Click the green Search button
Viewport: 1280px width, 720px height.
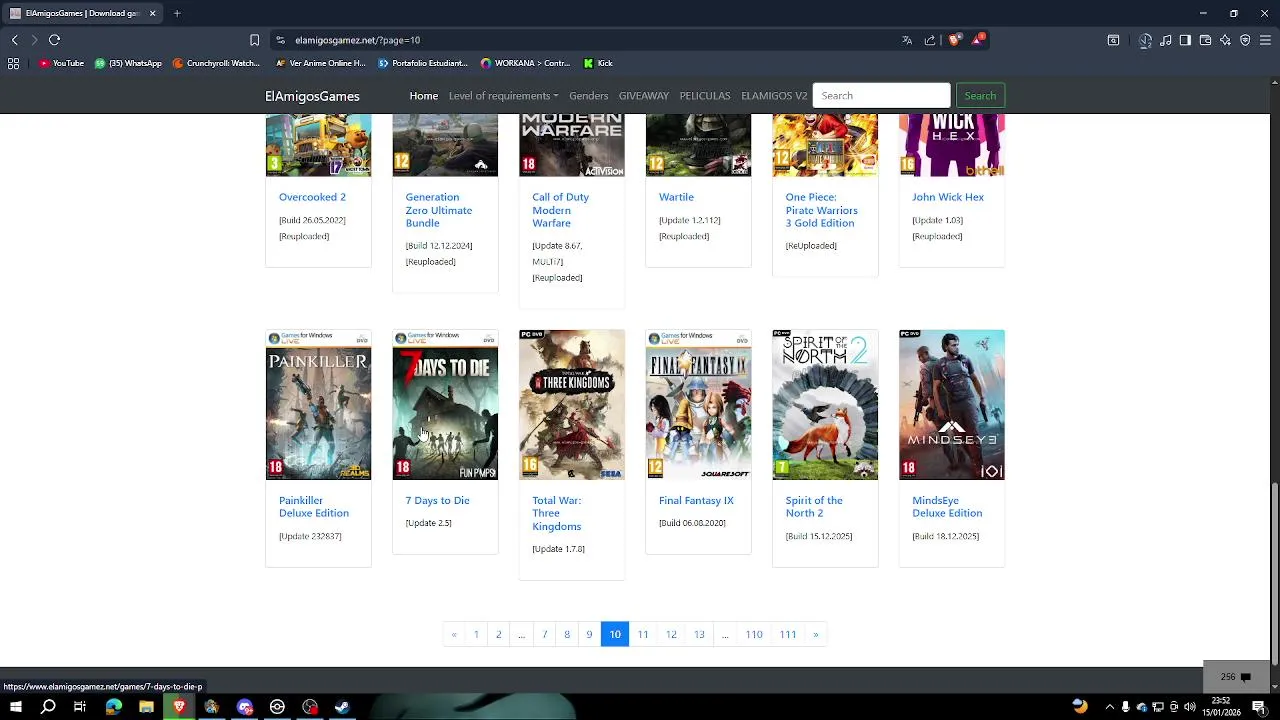pyautogui.click(x=980, y=95)
